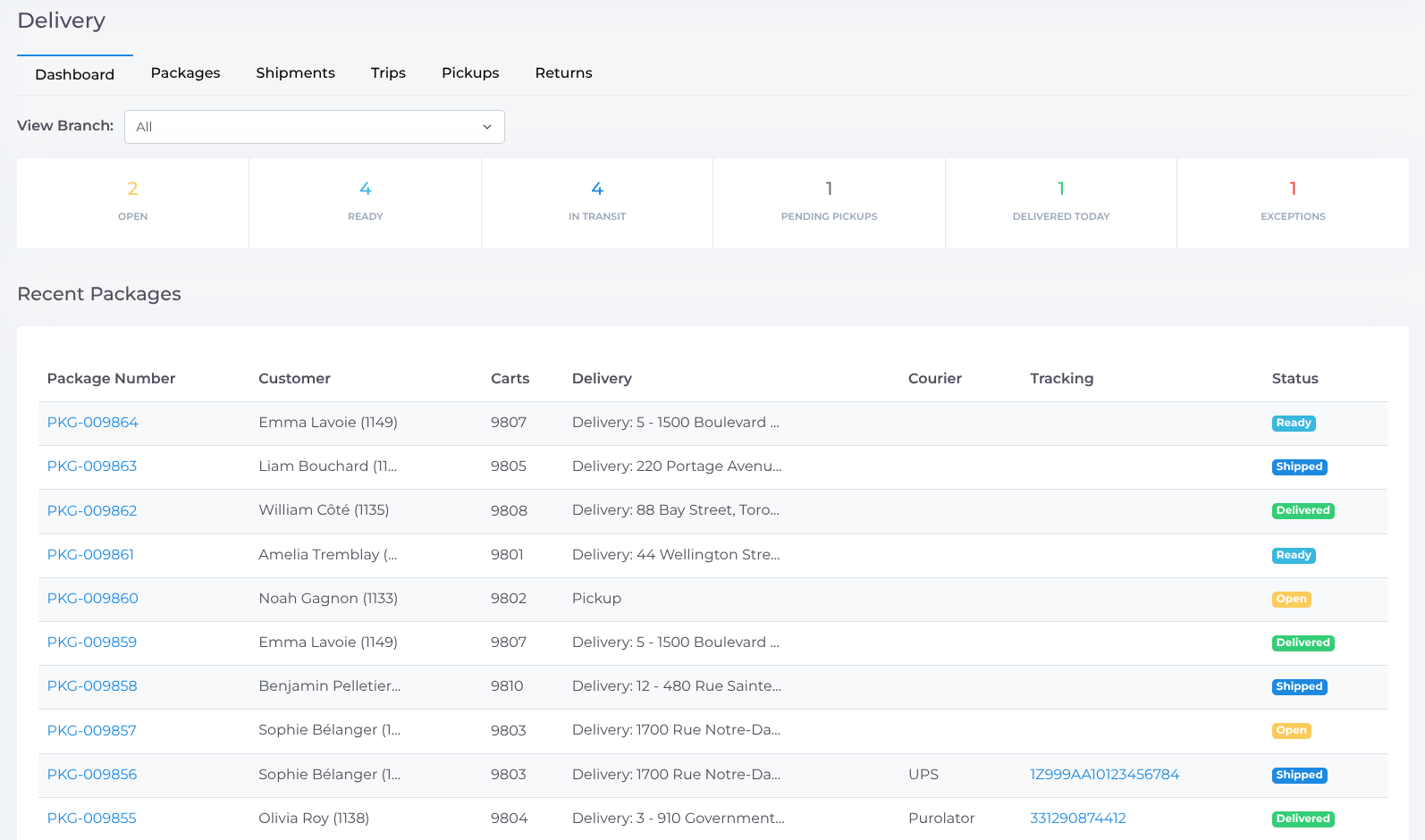1425x840 pixels.
Task: Open package PKG-009862
Action: 92,510
